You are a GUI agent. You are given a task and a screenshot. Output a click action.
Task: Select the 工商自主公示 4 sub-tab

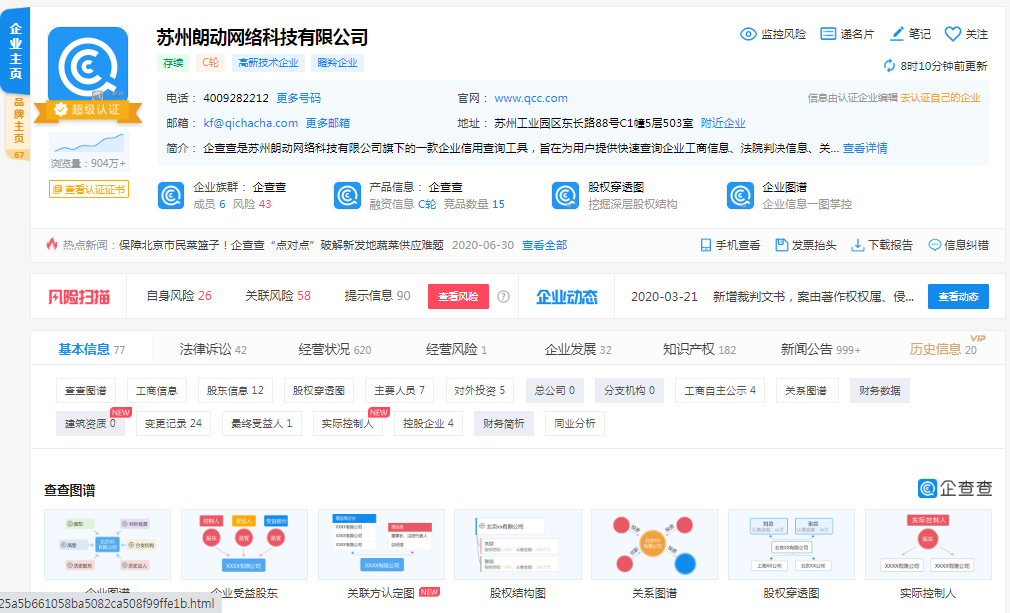click(x=720, y=391)
